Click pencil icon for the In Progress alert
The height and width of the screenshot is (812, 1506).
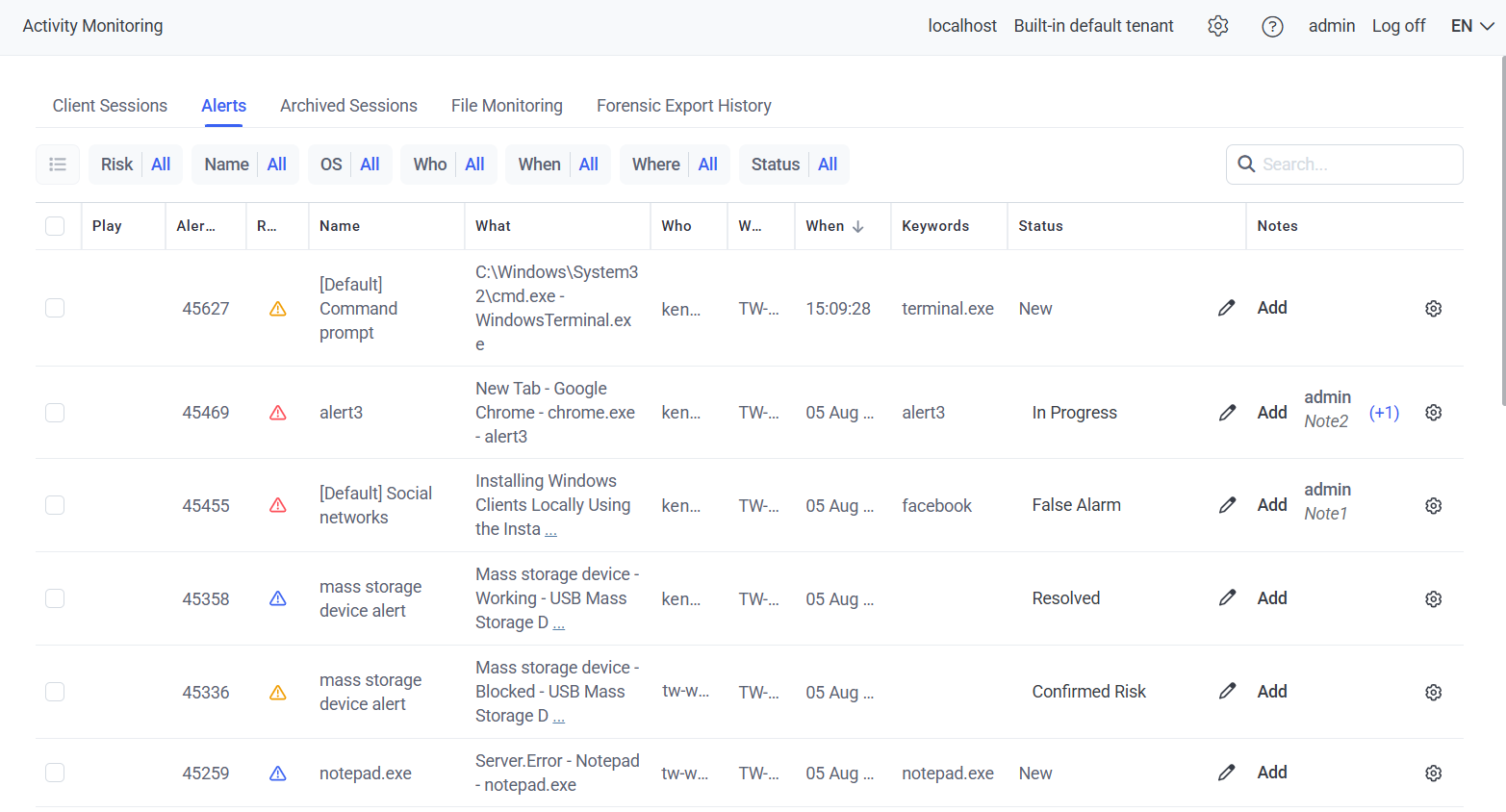click(1227, 413)
